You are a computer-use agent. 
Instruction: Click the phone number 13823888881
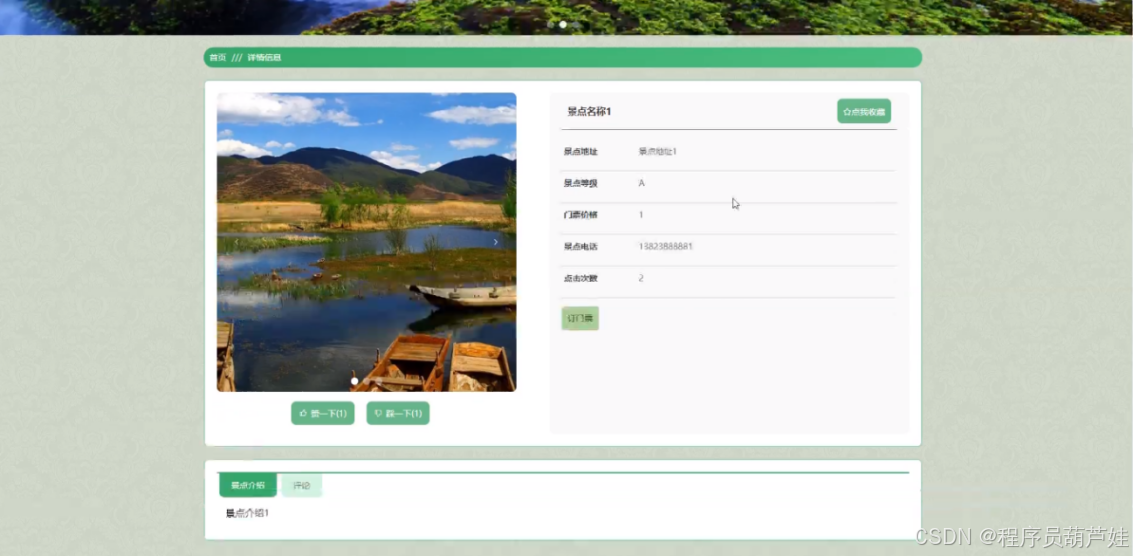coord(665,246)
